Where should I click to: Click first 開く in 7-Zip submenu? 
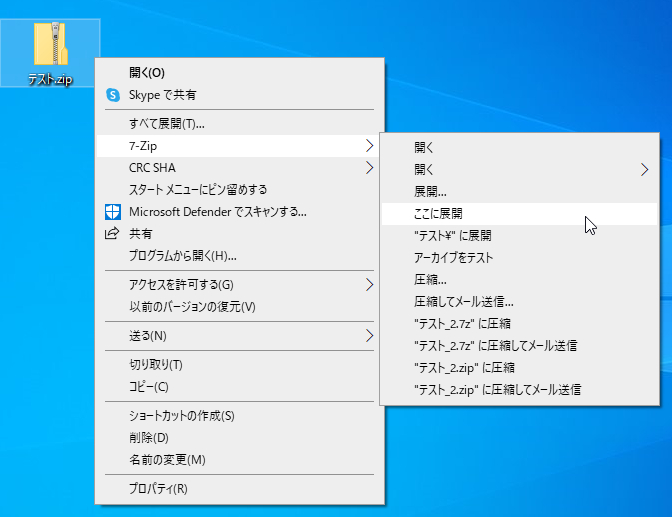519,147
